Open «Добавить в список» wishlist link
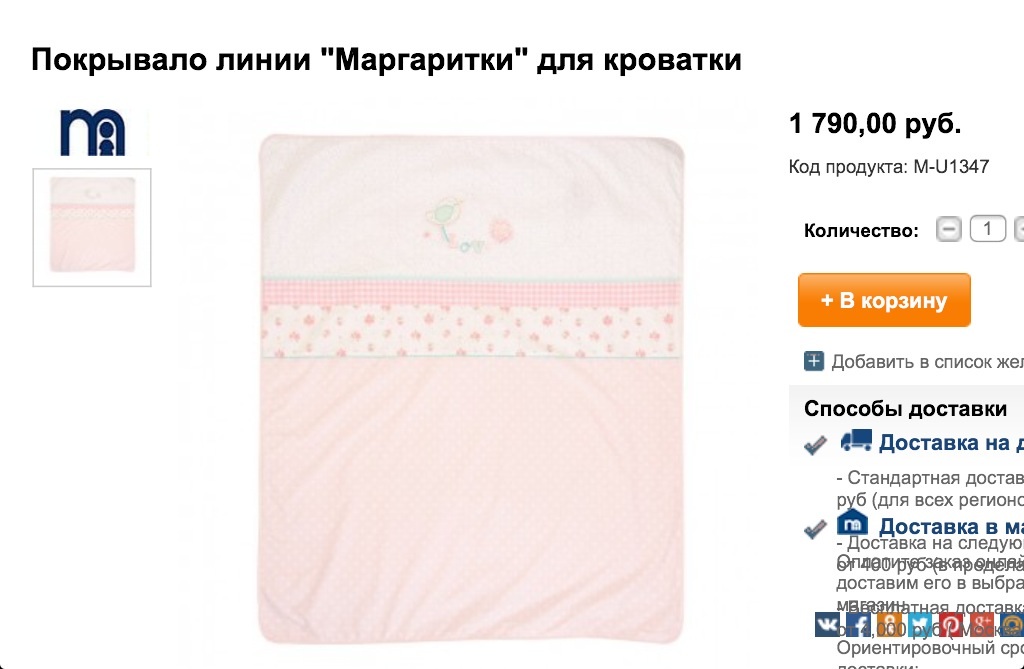Viewport: 1024px width, 669px height. 927,361
